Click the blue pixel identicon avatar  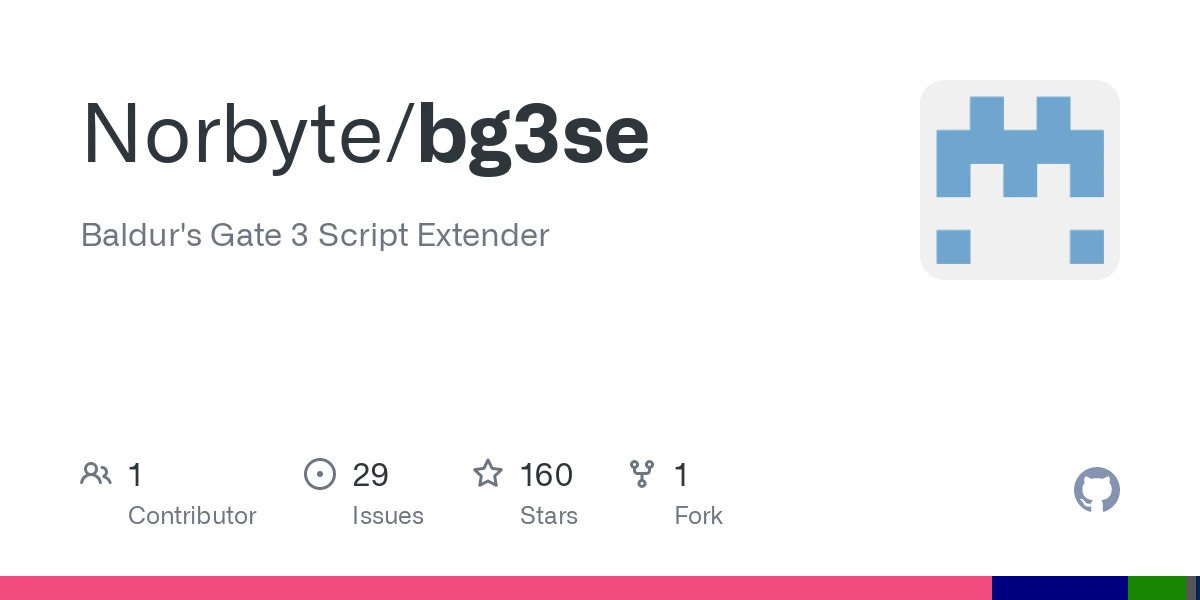[x=1020, y=180]
